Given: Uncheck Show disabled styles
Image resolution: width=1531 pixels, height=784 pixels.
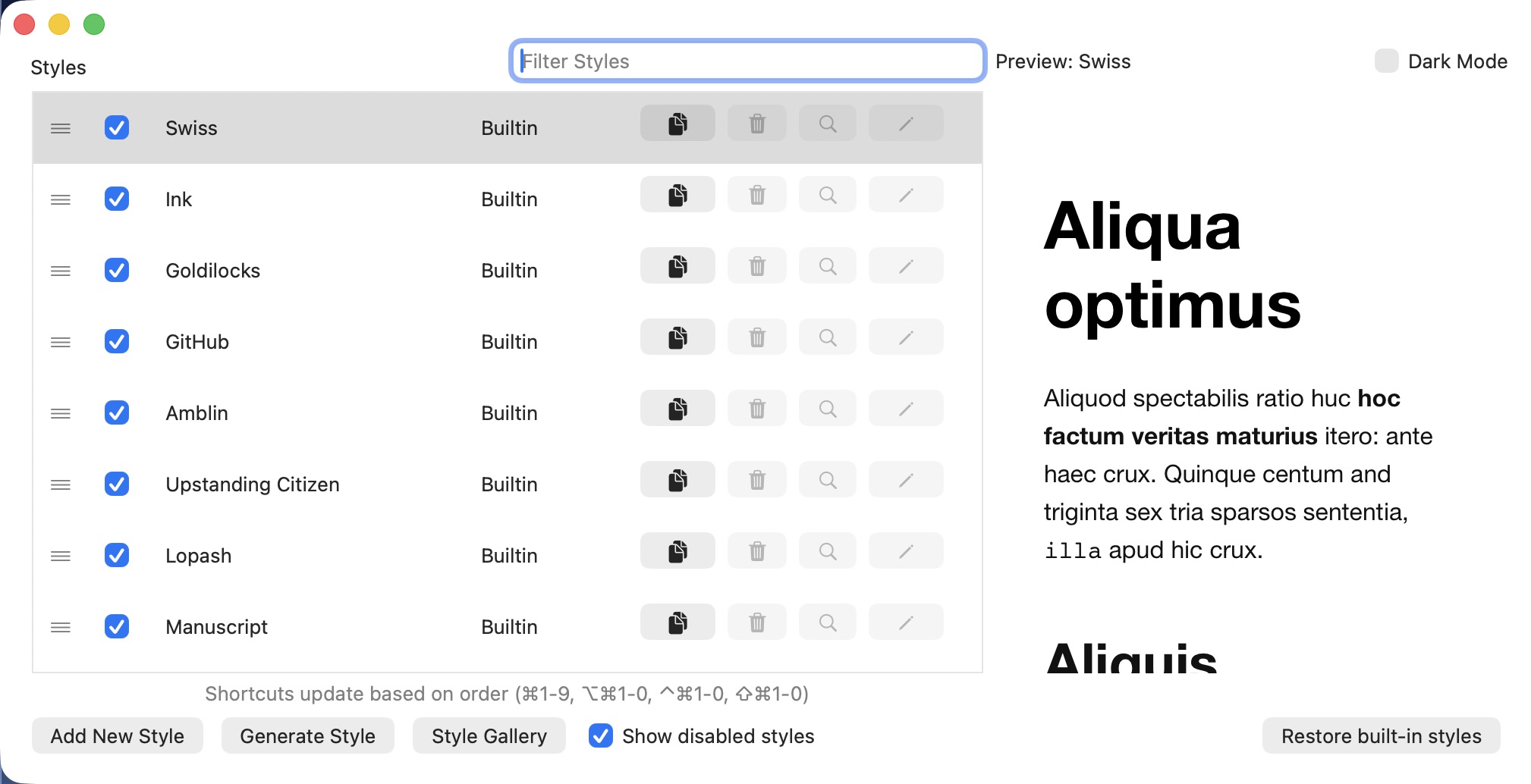Looking at the screenshot, I should [601, 735].
